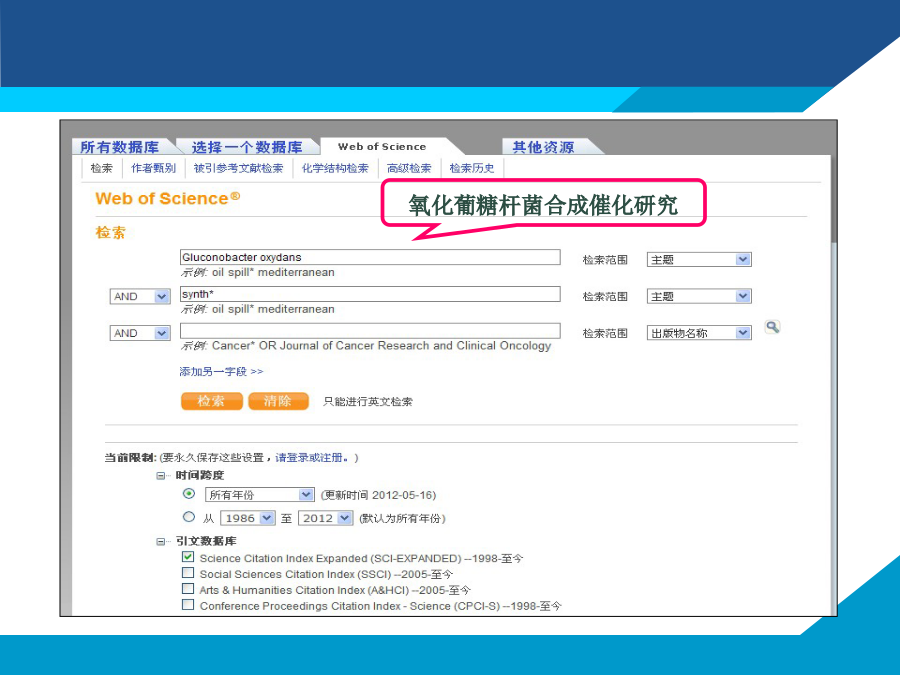Screen dimensions: 900x675
Task: Check Social Sciences Citation Index (SSCI)
Action: coord(188,572)
